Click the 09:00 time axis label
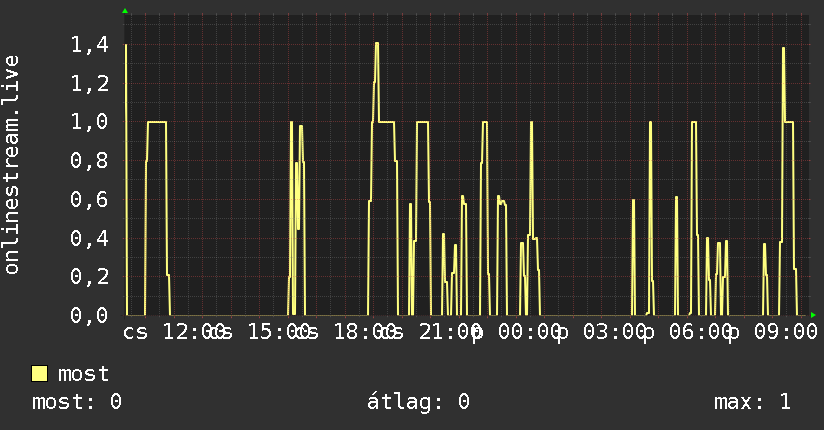 coord(786,332)
